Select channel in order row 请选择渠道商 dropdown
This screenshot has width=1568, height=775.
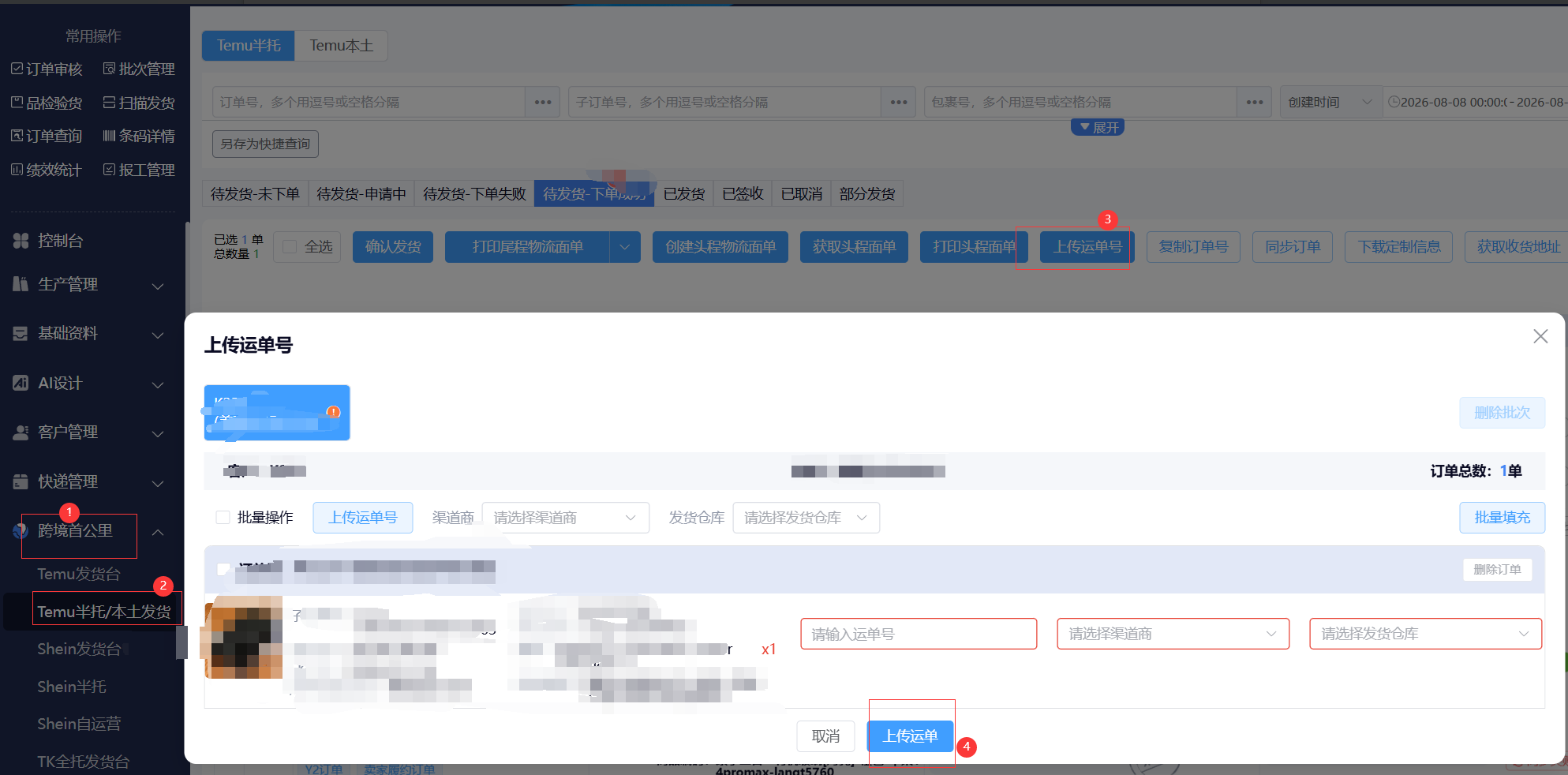pyautogui.click(x=1173, y=634)
